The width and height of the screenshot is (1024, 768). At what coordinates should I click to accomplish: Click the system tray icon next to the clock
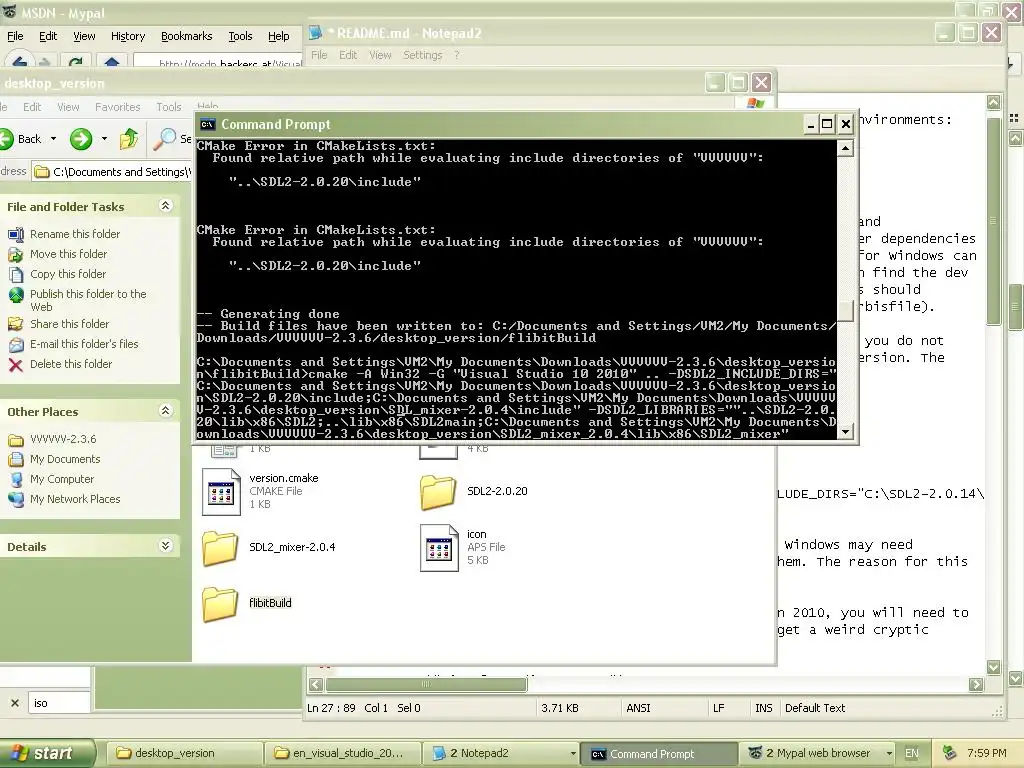pos(950,753)
